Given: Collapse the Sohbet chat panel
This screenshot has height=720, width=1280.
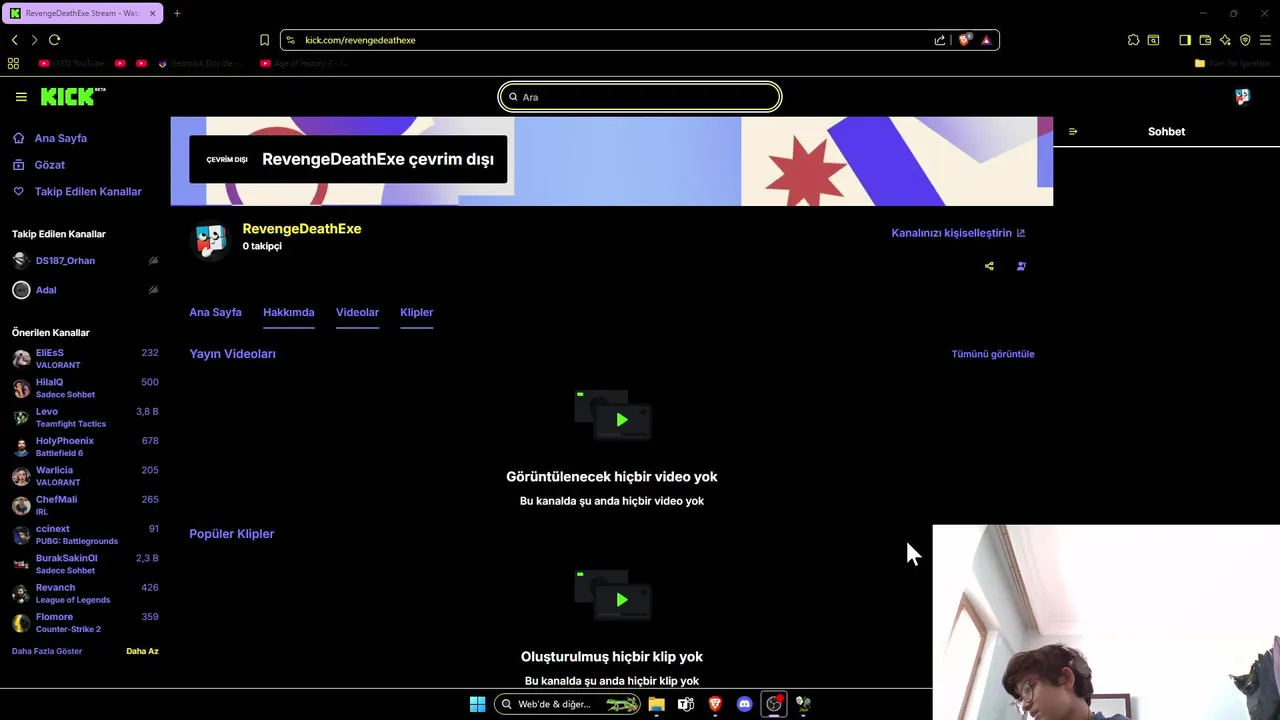Looking at the screenshot, I should pyautogui.click(x=1073, y=132).
